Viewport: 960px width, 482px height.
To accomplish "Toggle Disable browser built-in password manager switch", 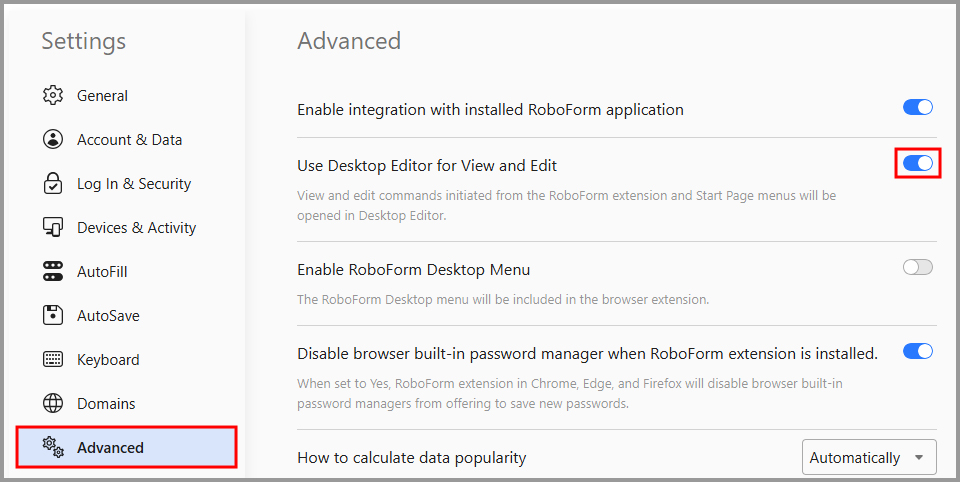I will pyautogui.click(x=918, y=352).
